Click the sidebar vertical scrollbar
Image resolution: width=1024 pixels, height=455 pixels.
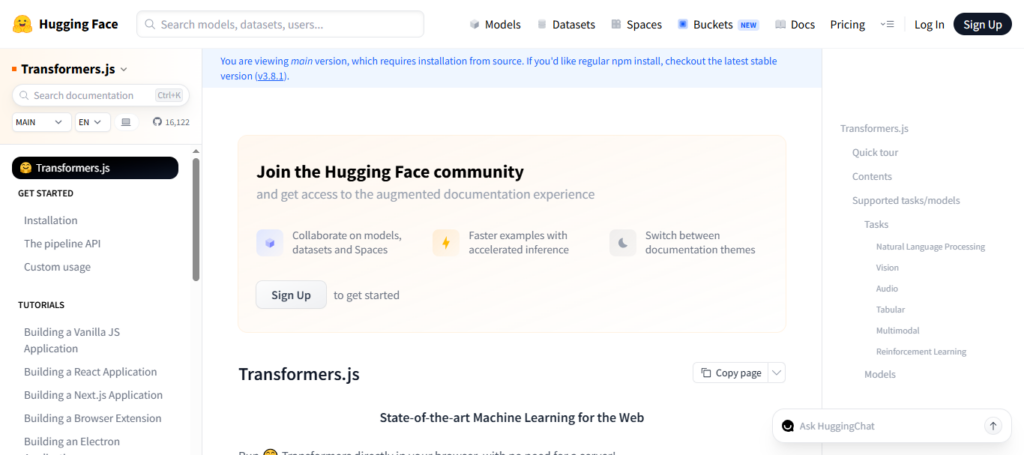coord(196,219)
